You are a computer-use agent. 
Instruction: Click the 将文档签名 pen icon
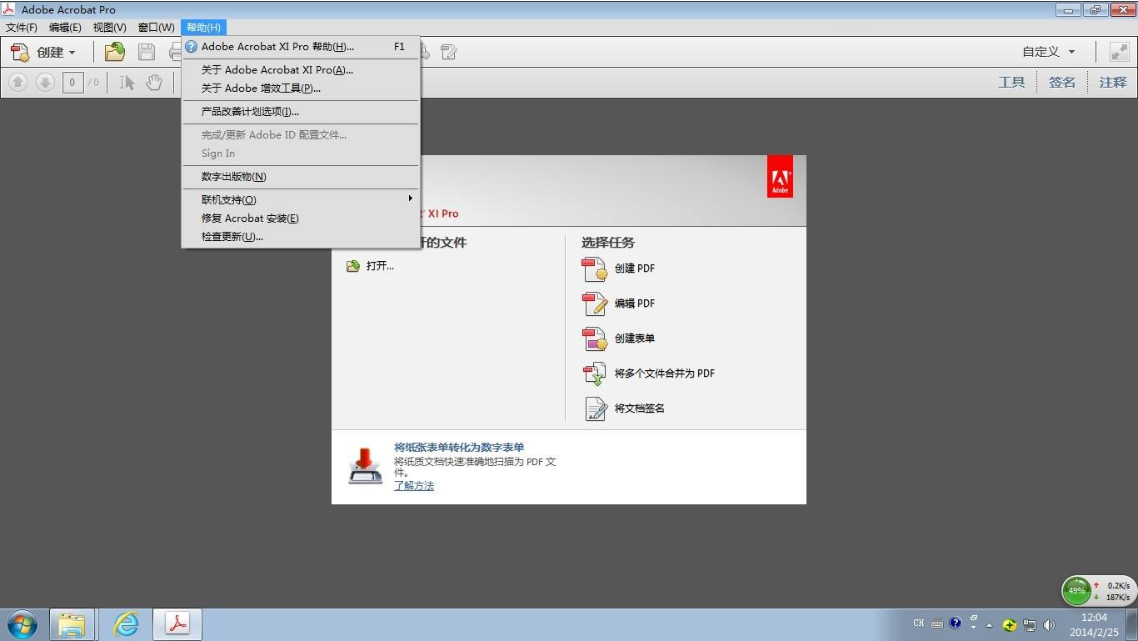coord(595,409)
